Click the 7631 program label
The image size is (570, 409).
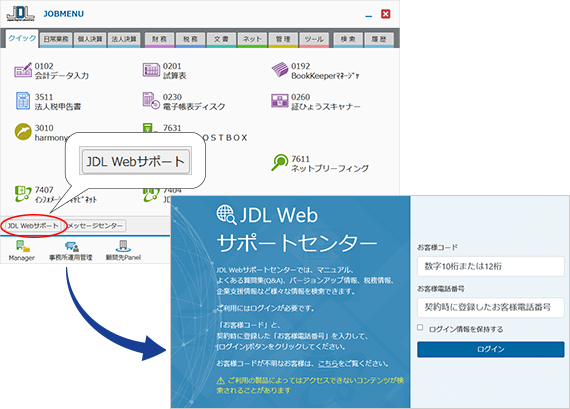[x=172, y=128]
